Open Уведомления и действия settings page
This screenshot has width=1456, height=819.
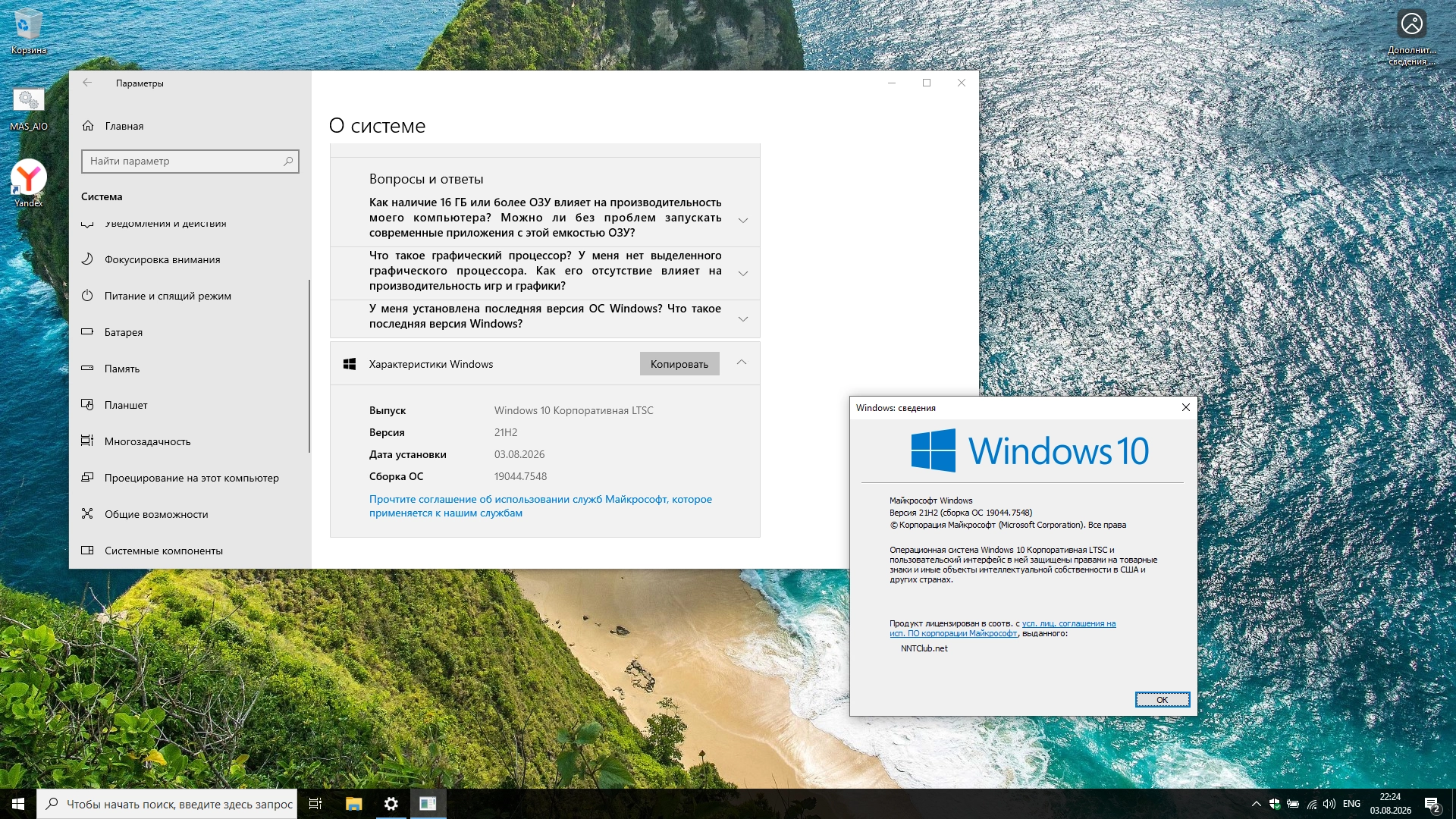pyautogui.click(x=190, y=224)
